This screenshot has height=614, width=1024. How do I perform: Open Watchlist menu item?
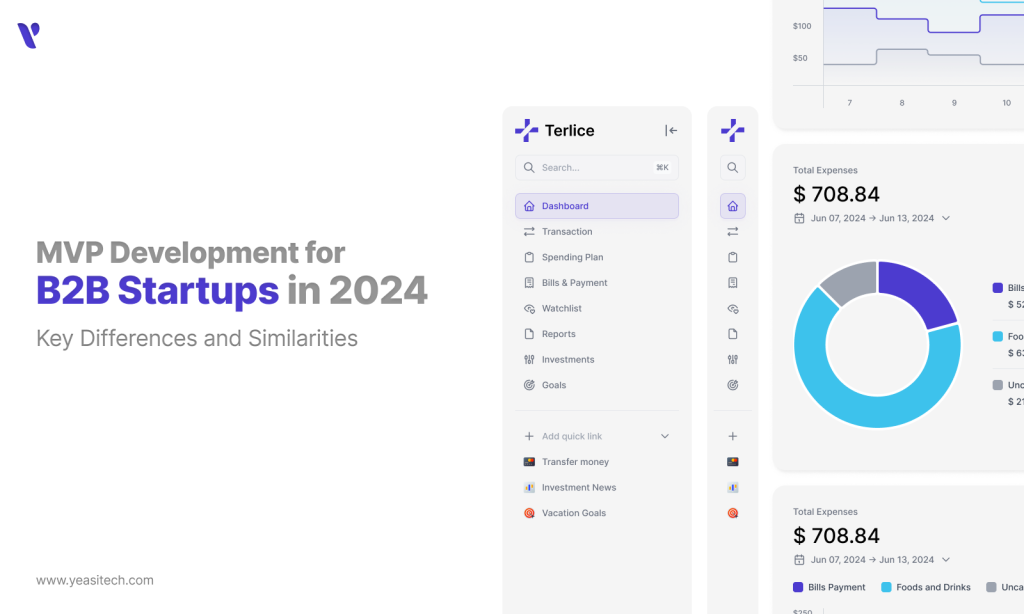tap(596, 308)
